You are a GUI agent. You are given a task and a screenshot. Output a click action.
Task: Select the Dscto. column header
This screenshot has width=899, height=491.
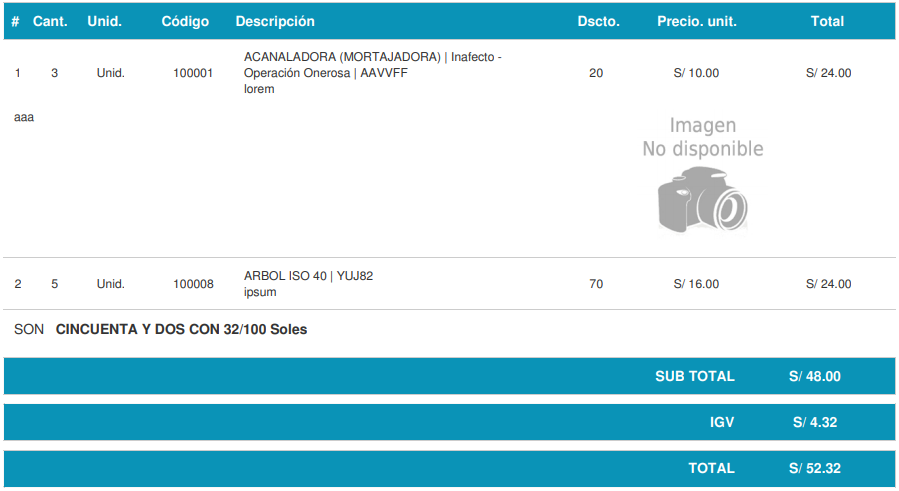pyautogui.click(x=598, y=21)
